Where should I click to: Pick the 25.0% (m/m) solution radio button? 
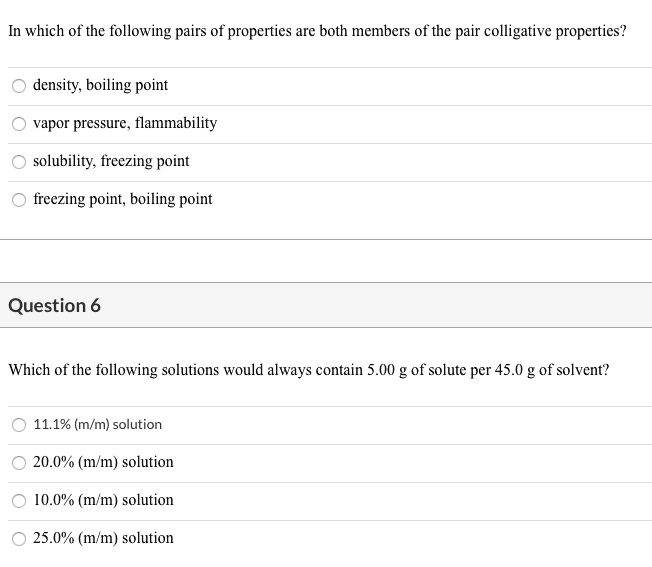pos(19,539)
